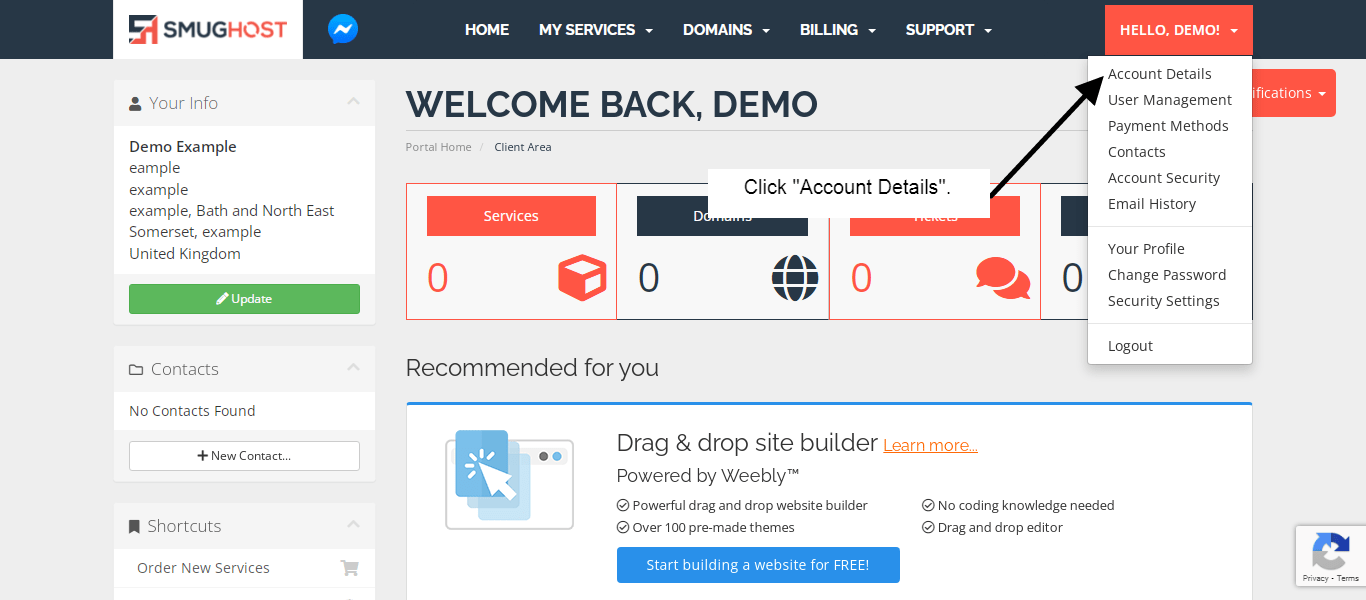Follow the Learn more link
Viewport: 1366px width, 600px height.
point(930,445)
